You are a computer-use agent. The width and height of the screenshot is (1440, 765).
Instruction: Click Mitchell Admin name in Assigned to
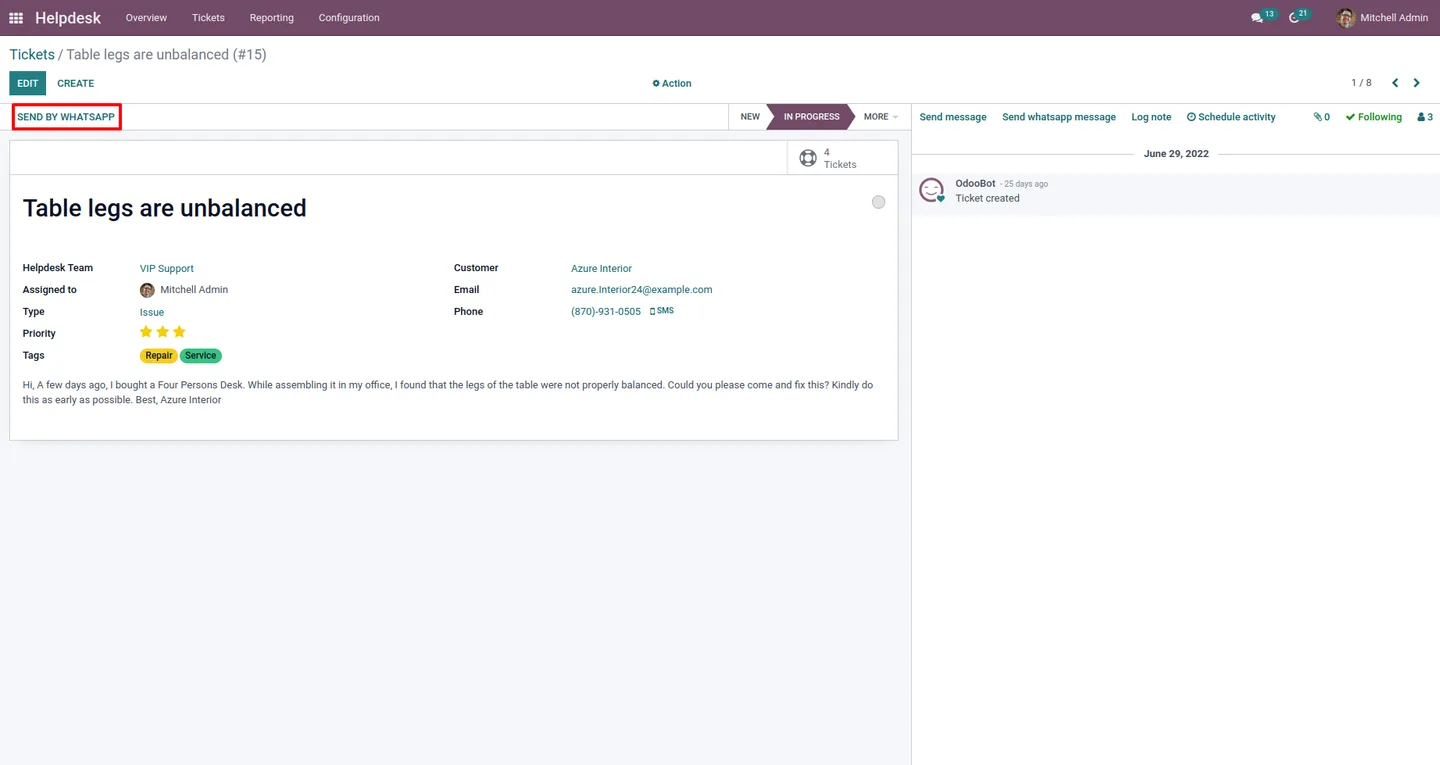click(194, 290)
